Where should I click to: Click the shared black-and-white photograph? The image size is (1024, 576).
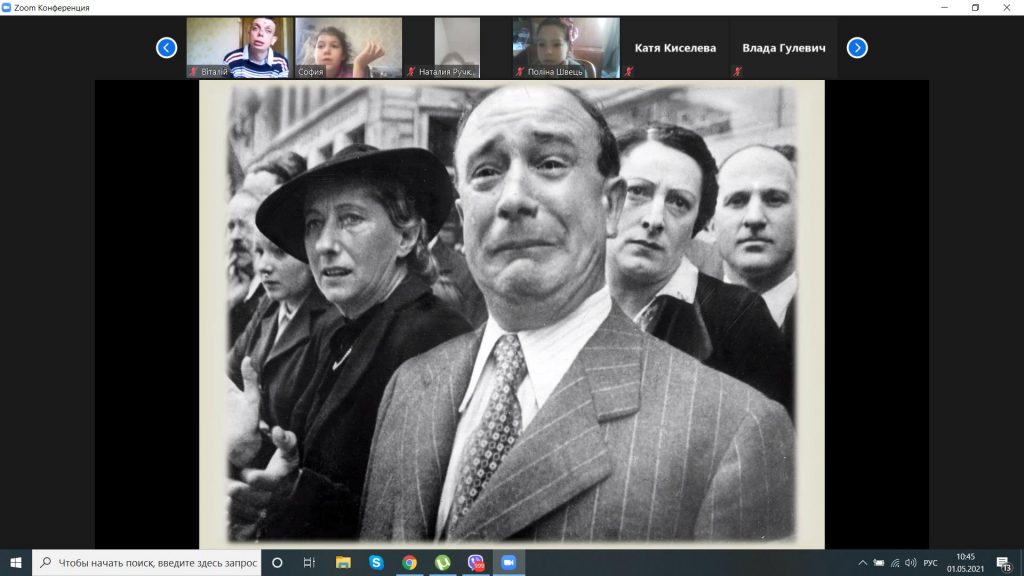click(x=512, y=314)
